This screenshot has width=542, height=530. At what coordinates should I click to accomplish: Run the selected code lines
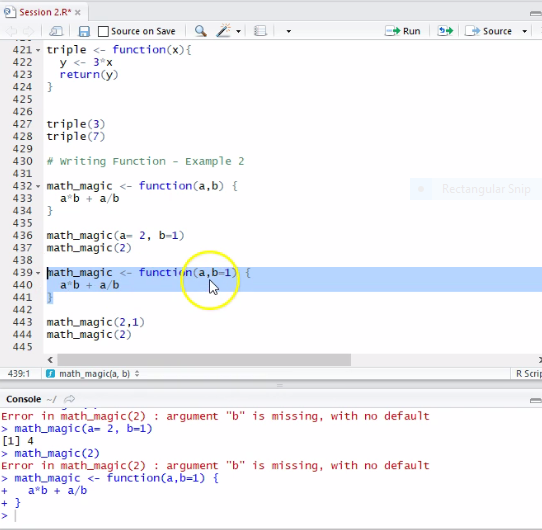(403, 31)
